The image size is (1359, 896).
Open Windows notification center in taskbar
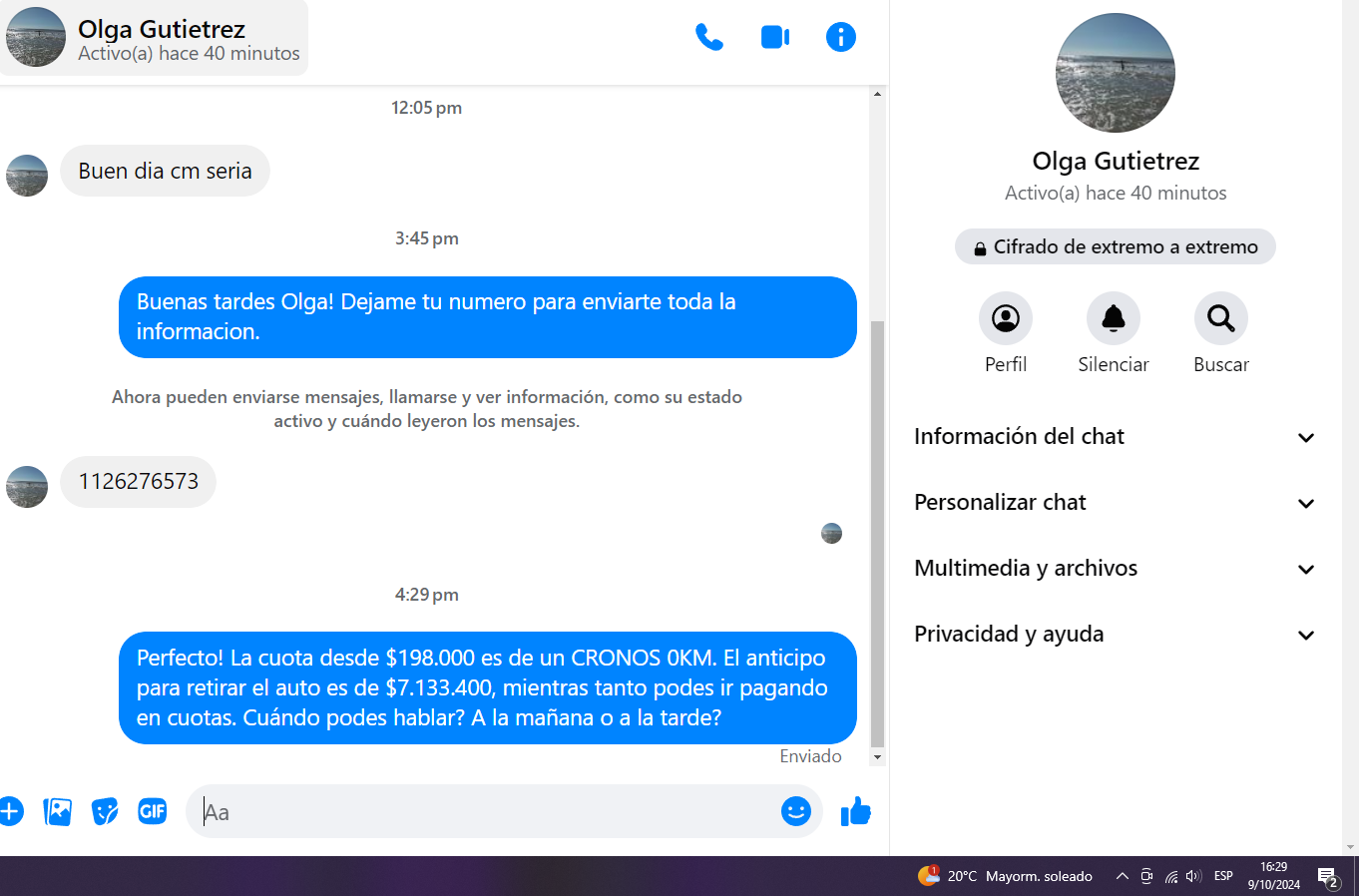[1328, 877]
